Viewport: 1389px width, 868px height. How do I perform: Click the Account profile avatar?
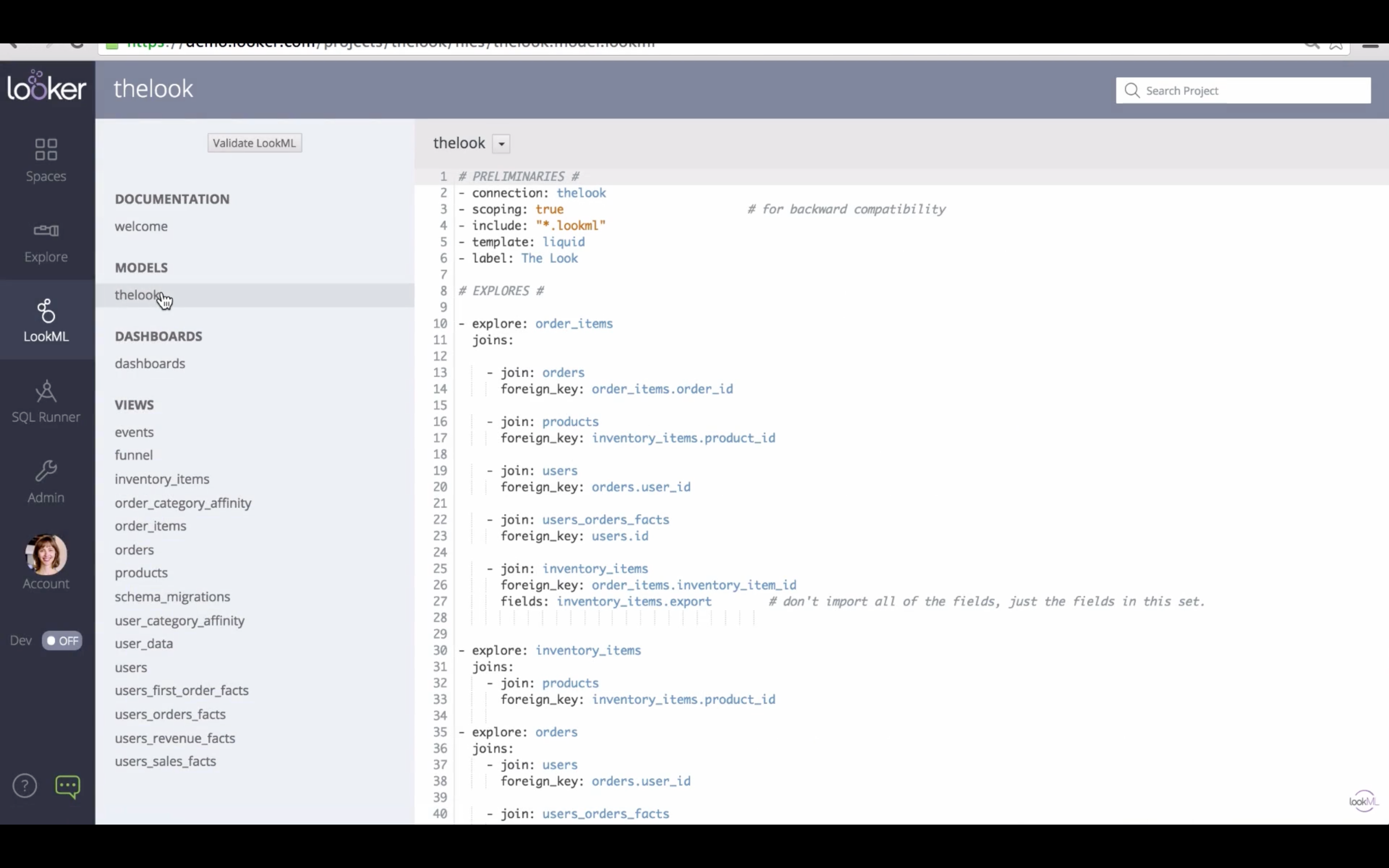coord(46,555)
